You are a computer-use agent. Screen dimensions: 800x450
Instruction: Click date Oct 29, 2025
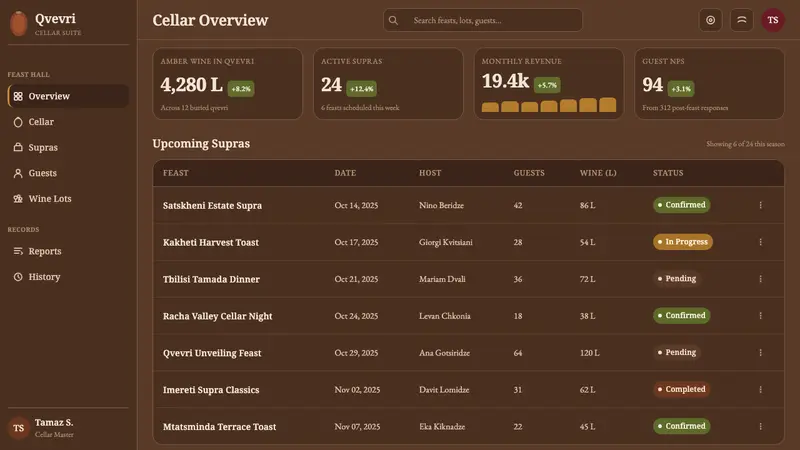[x=356, y=353]
